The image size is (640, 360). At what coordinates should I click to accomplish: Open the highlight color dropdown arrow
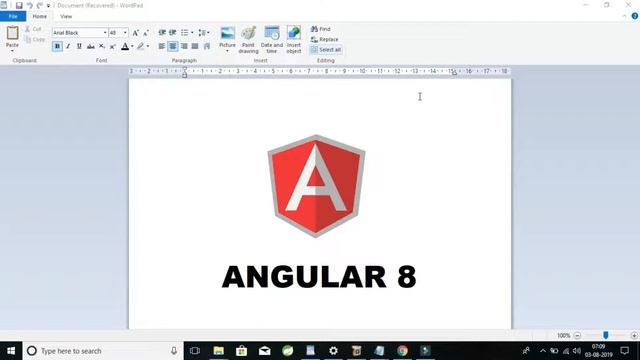pos(148,47)
